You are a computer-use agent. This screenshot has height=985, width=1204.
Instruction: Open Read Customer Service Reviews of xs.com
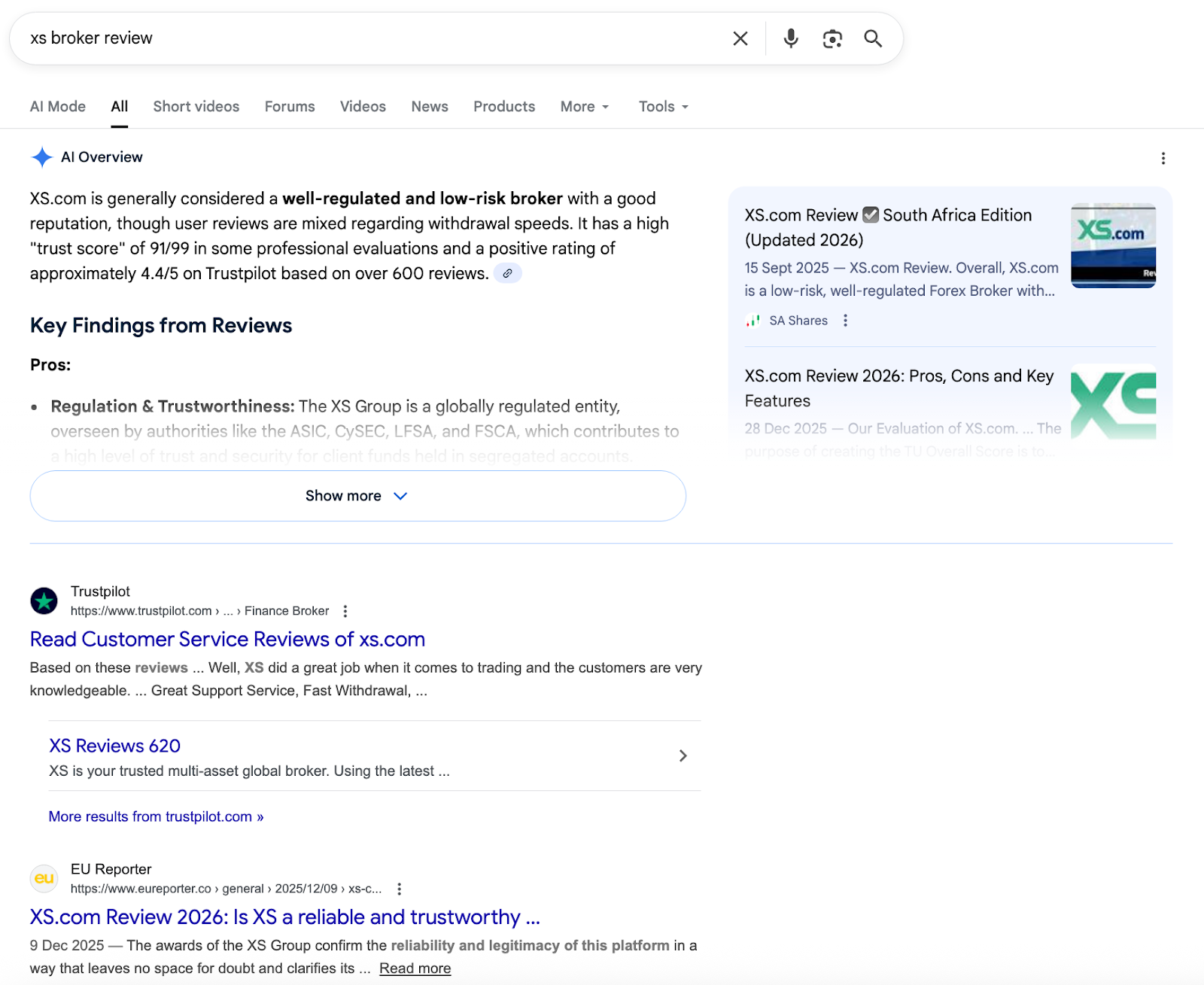click(x=227, y=639)
